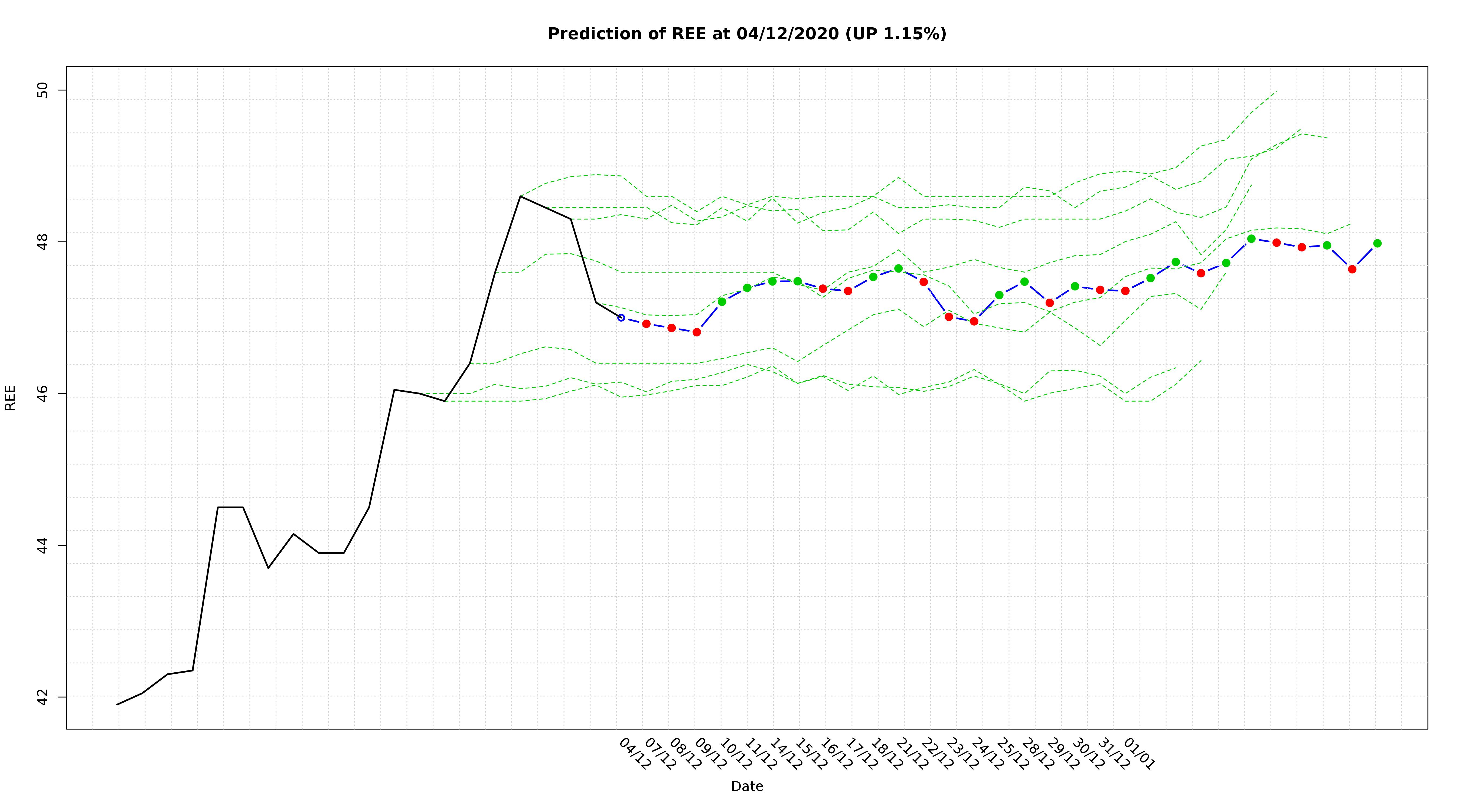Image resolution: width=1462 pixels, height=812 pixels.
Task: Click the blue hollow circle at 04/12
Action: point(621,318)
